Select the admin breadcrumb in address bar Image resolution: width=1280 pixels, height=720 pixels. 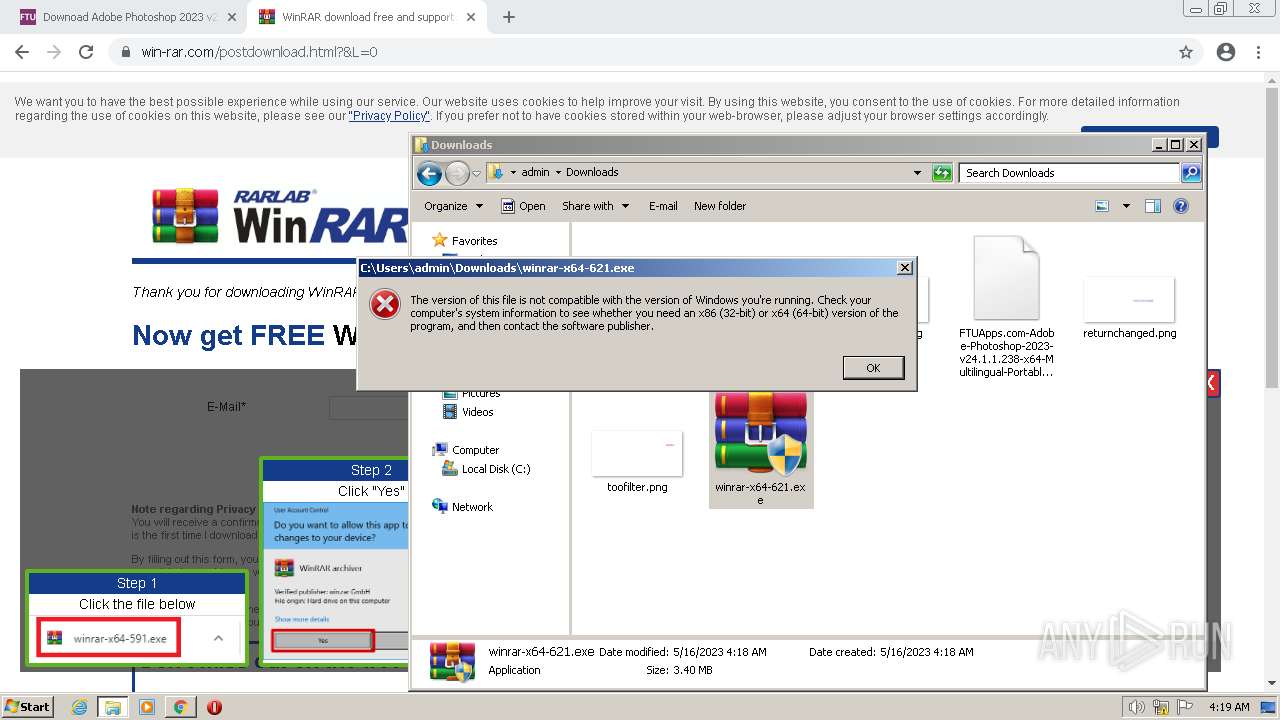(535, 172)
